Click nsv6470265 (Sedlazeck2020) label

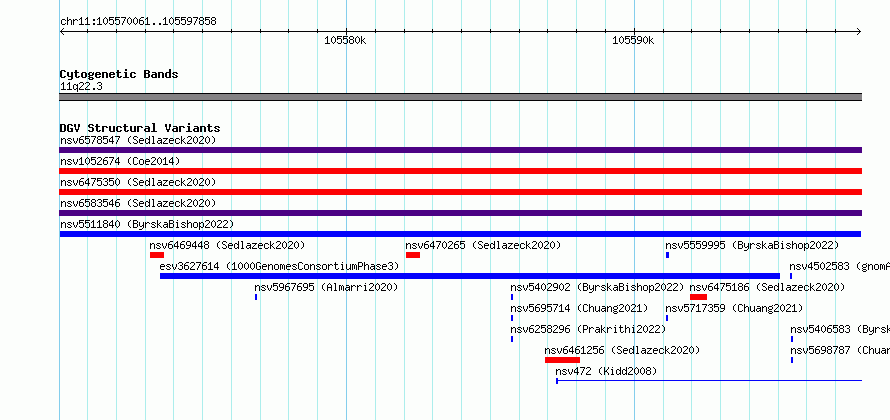pos(483,245)
